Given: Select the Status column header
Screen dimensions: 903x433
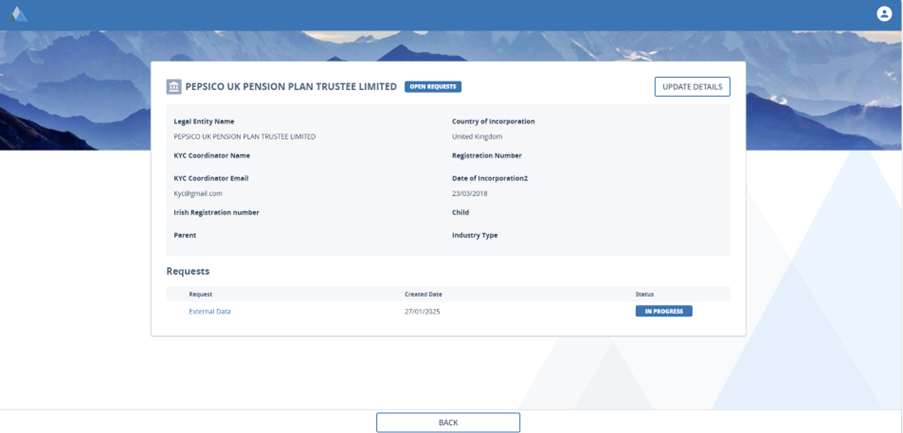Looking at the screenshot, I should click(645, 294).
